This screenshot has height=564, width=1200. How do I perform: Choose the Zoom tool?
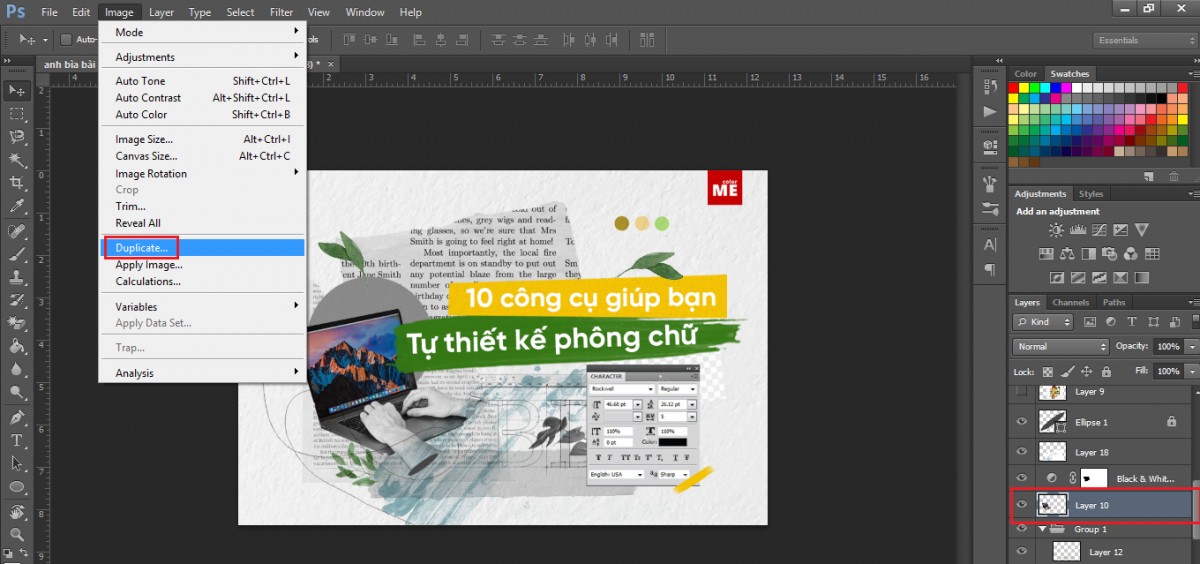17,535
